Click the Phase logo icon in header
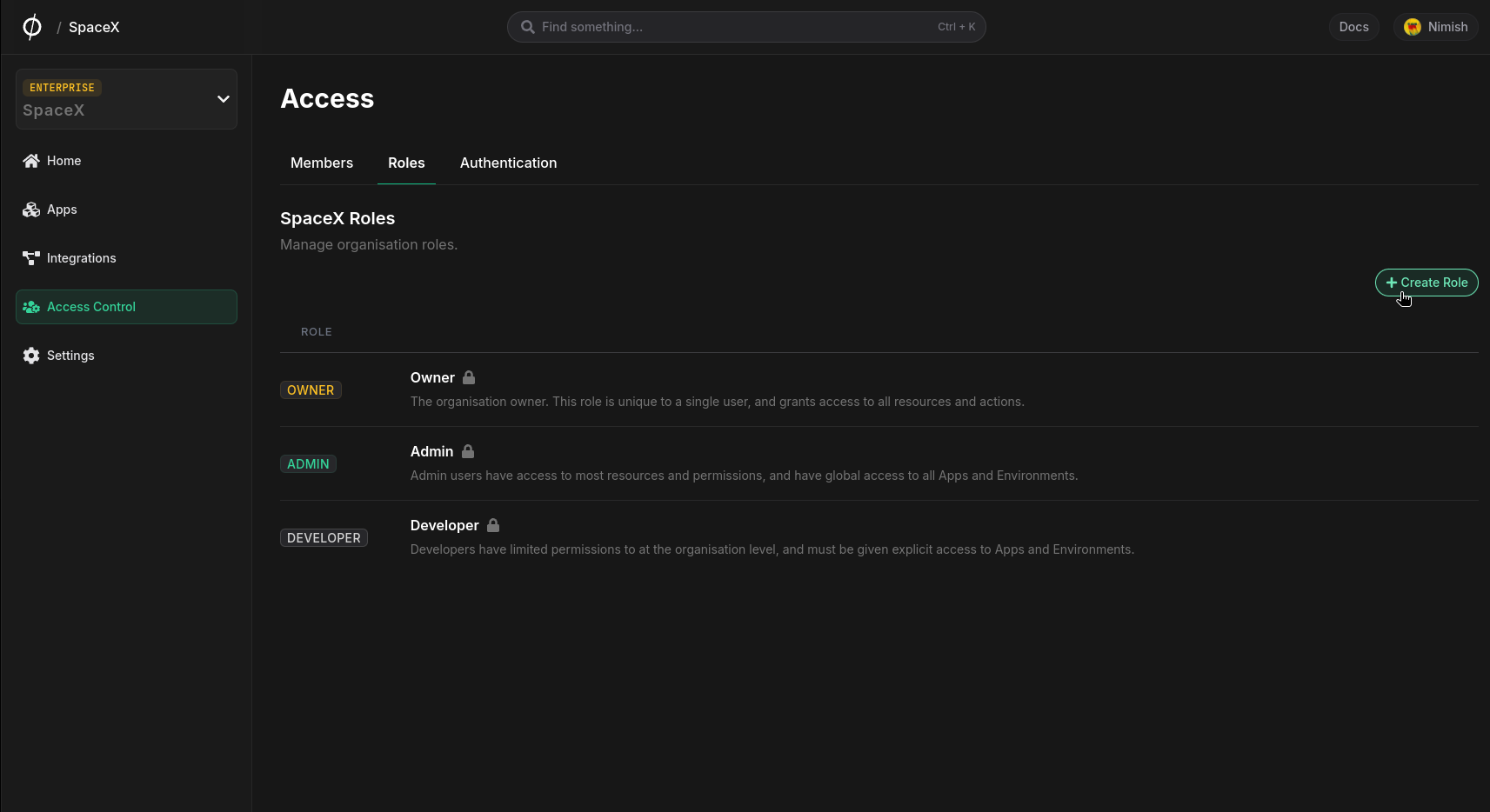 (31, 27)
